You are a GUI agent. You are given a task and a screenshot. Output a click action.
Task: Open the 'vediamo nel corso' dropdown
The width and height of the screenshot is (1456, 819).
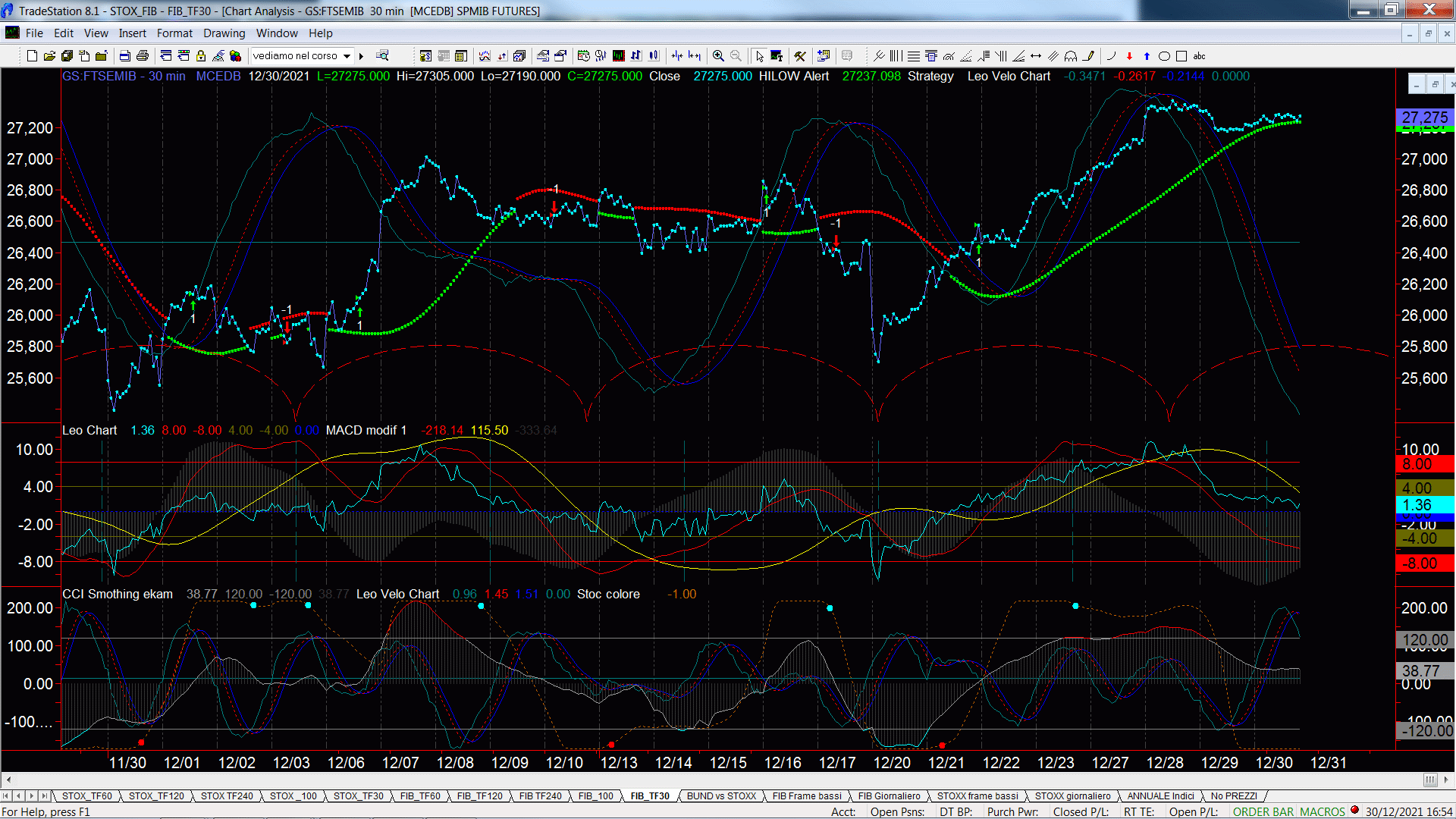click(347, 55)
